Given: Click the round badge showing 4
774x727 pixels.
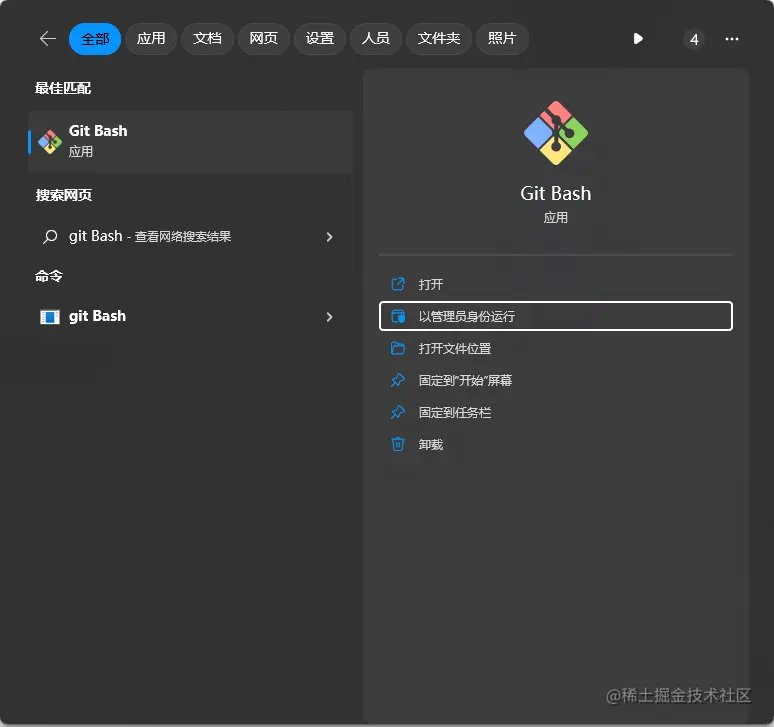Looking at the screenshot, I should pyautogui.click(x=694, y=39).
